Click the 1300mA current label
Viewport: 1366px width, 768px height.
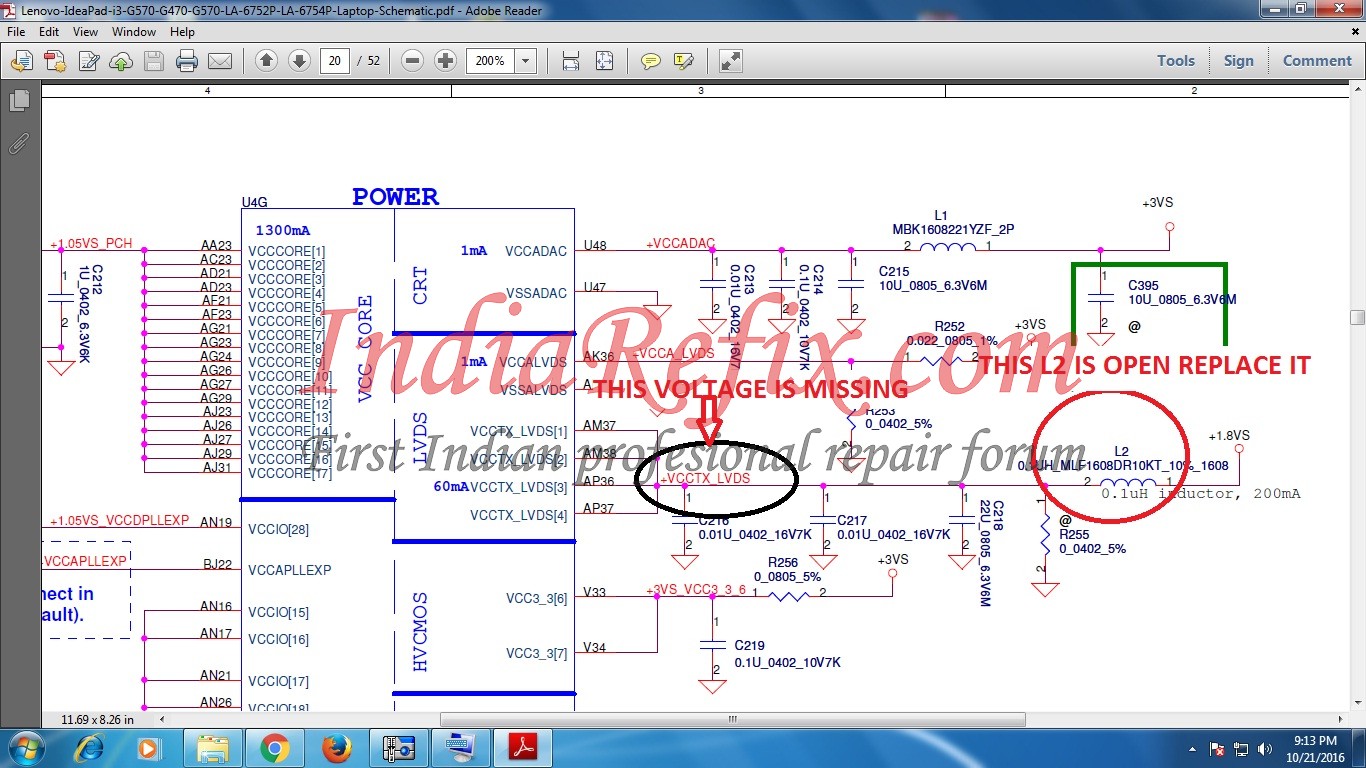pyautogui.click(x=282, y=230)
